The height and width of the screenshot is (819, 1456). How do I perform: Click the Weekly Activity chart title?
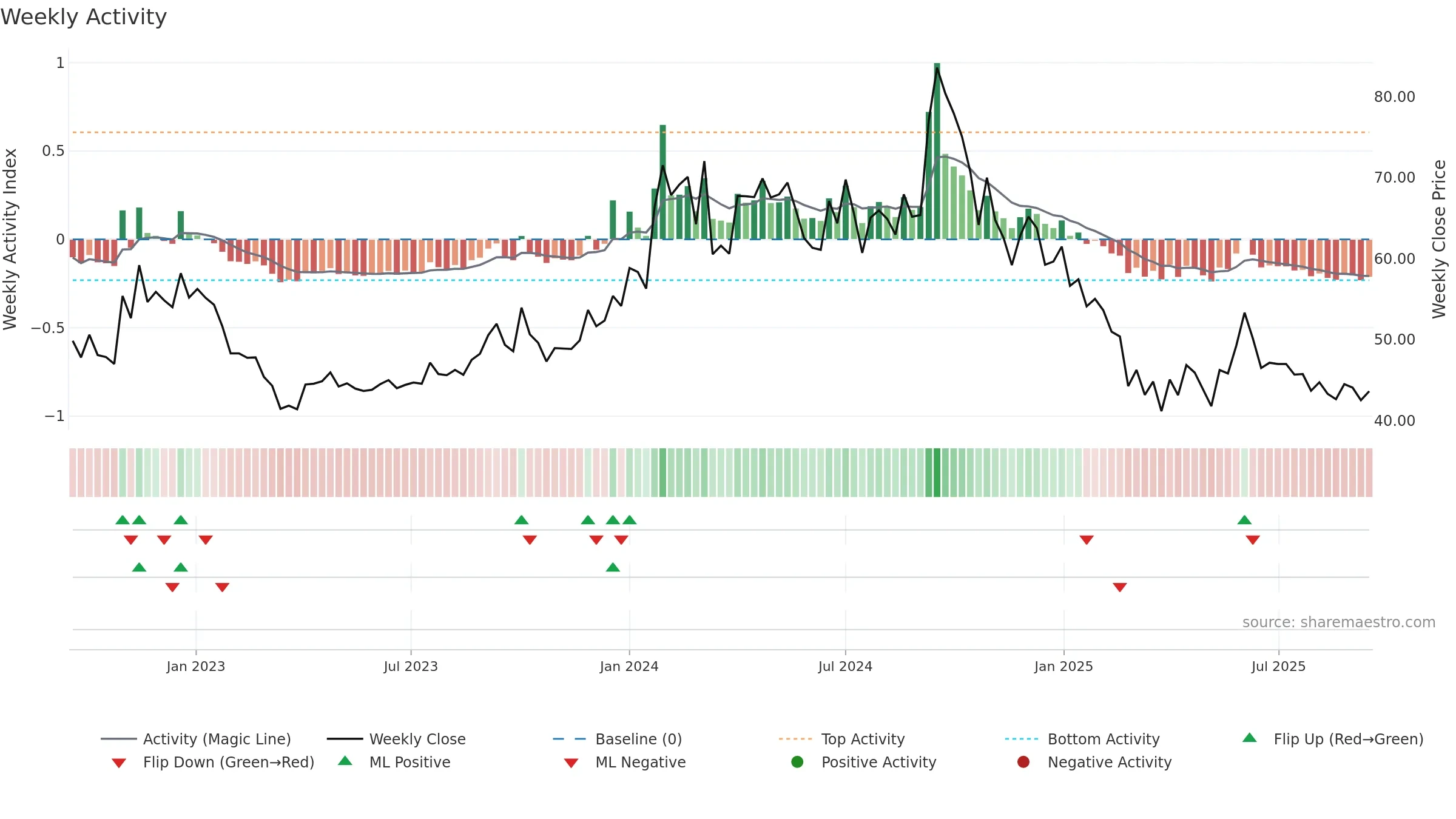[x=84, y=17]
